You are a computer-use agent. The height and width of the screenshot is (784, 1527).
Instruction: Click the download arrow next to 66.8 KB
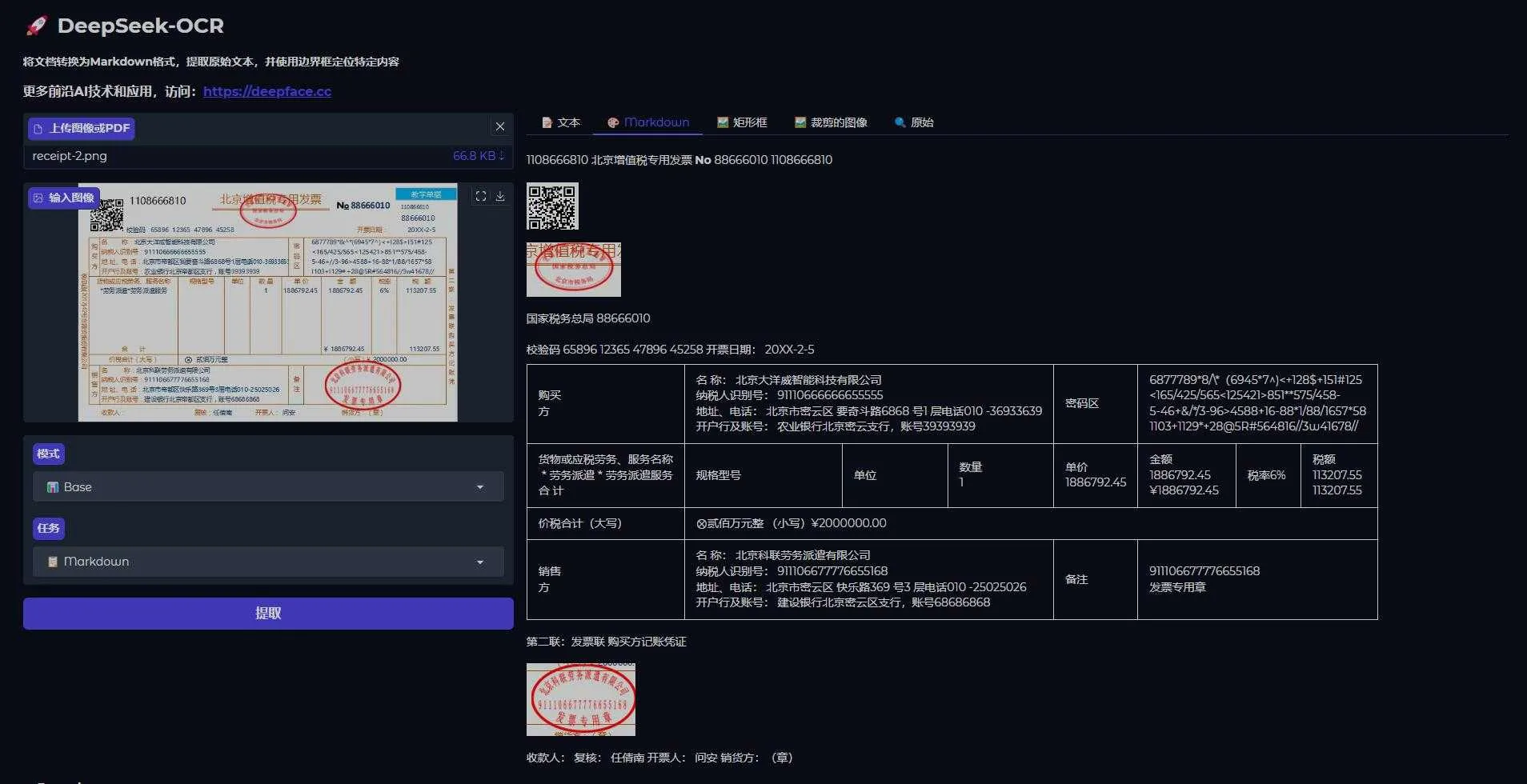[502, 156]
